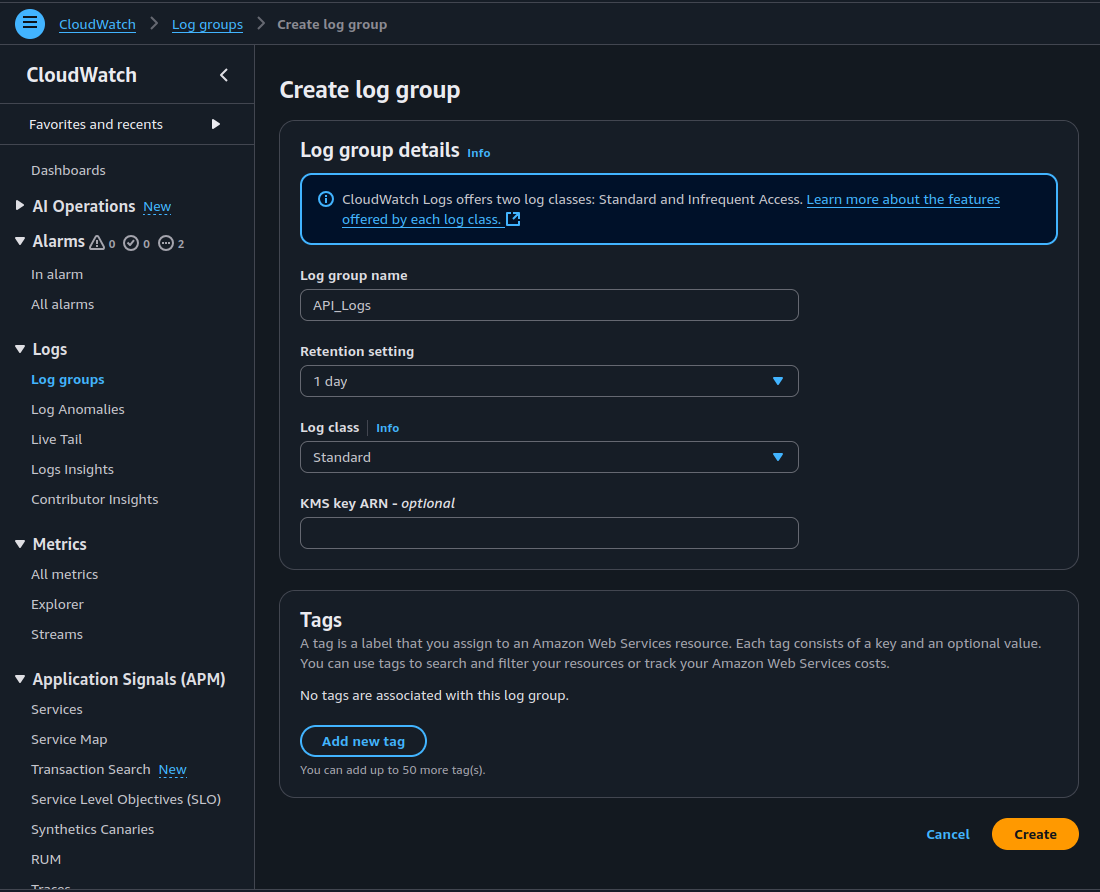1100x892 pixels.
Task: Click the blue info circle icon in the banner
Action: (x=325, y=199)
